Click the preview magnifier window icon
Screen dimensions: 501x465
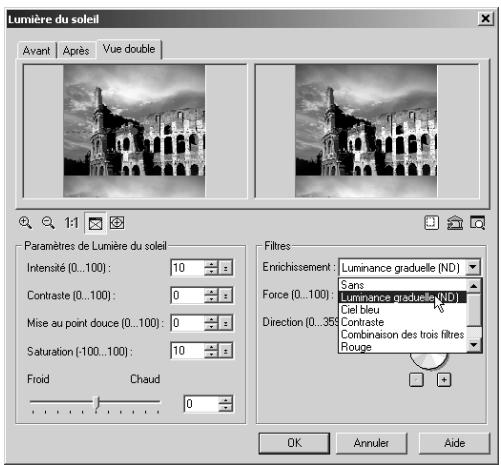pos(478,223)
